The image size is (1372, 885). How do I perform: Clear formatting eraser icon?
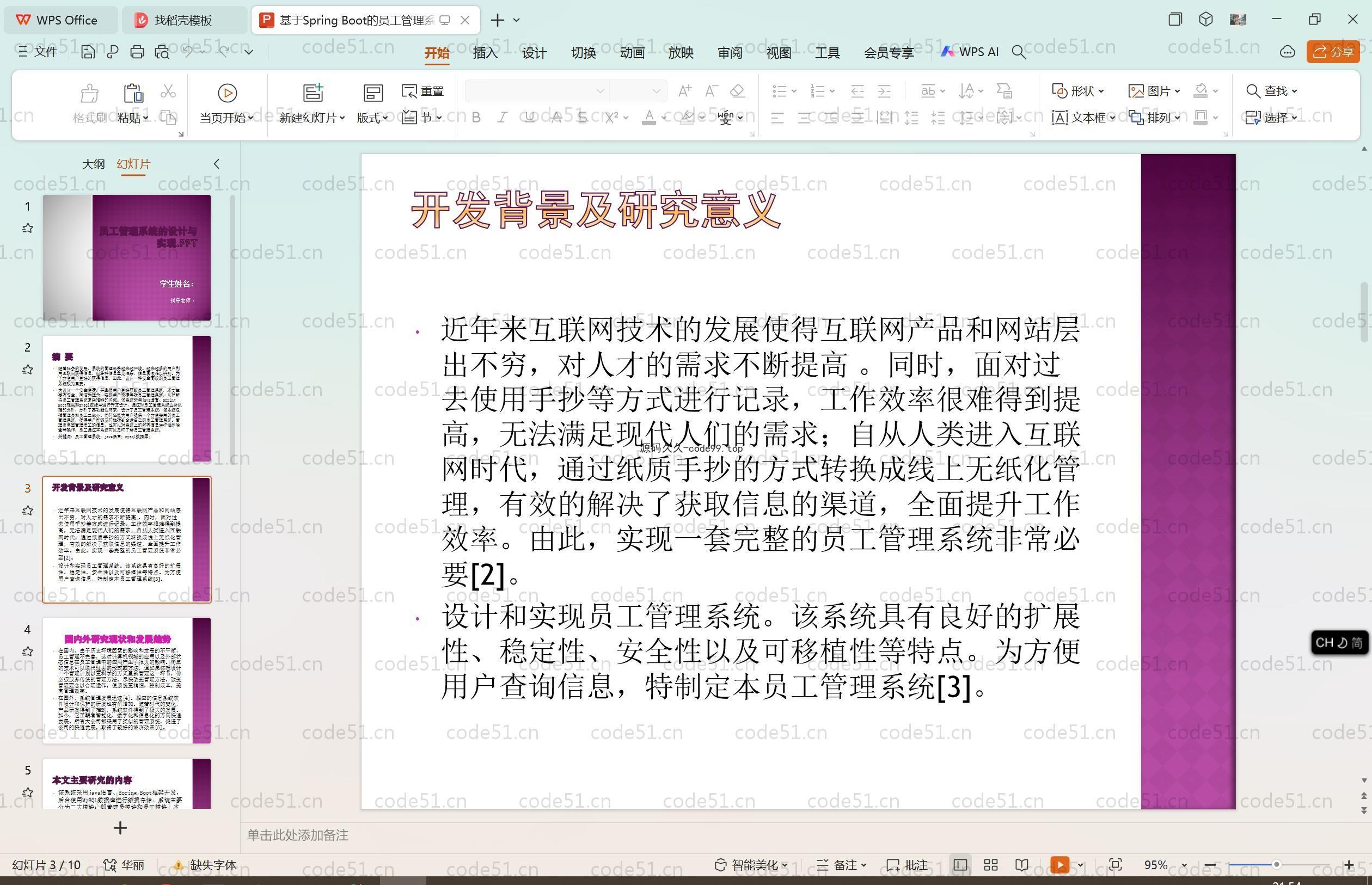[x=737, y=91]
